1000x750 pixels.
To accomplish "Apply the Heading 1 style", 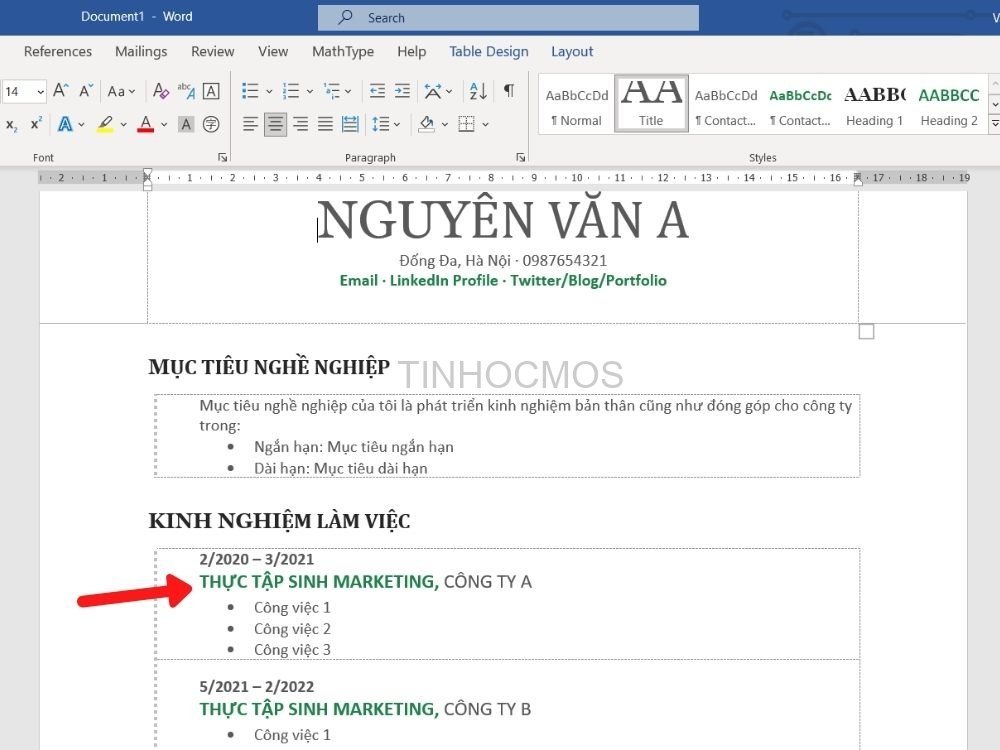I will [x=874, y=105].
